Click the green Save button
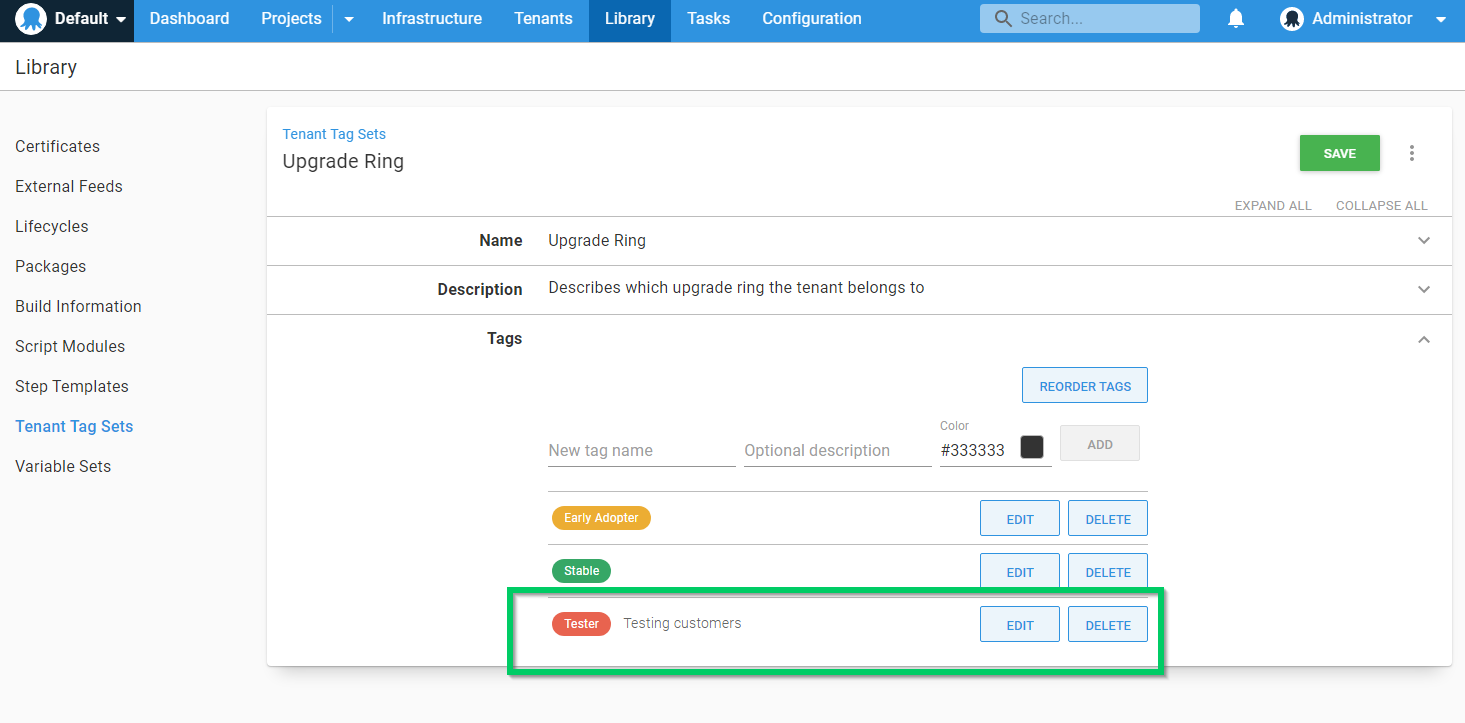The width and height of the screenshot is (1465, 723). tap(1339, 153)
